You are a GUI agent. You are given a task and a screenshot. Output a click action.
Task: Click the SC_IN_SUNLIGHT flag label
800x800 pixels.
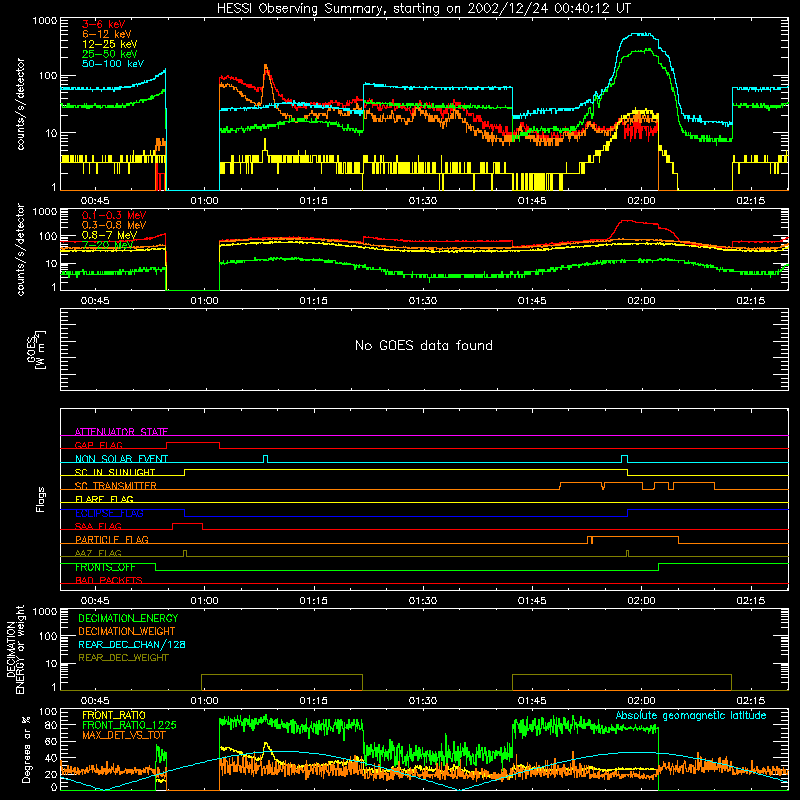(x=115, y=472)
